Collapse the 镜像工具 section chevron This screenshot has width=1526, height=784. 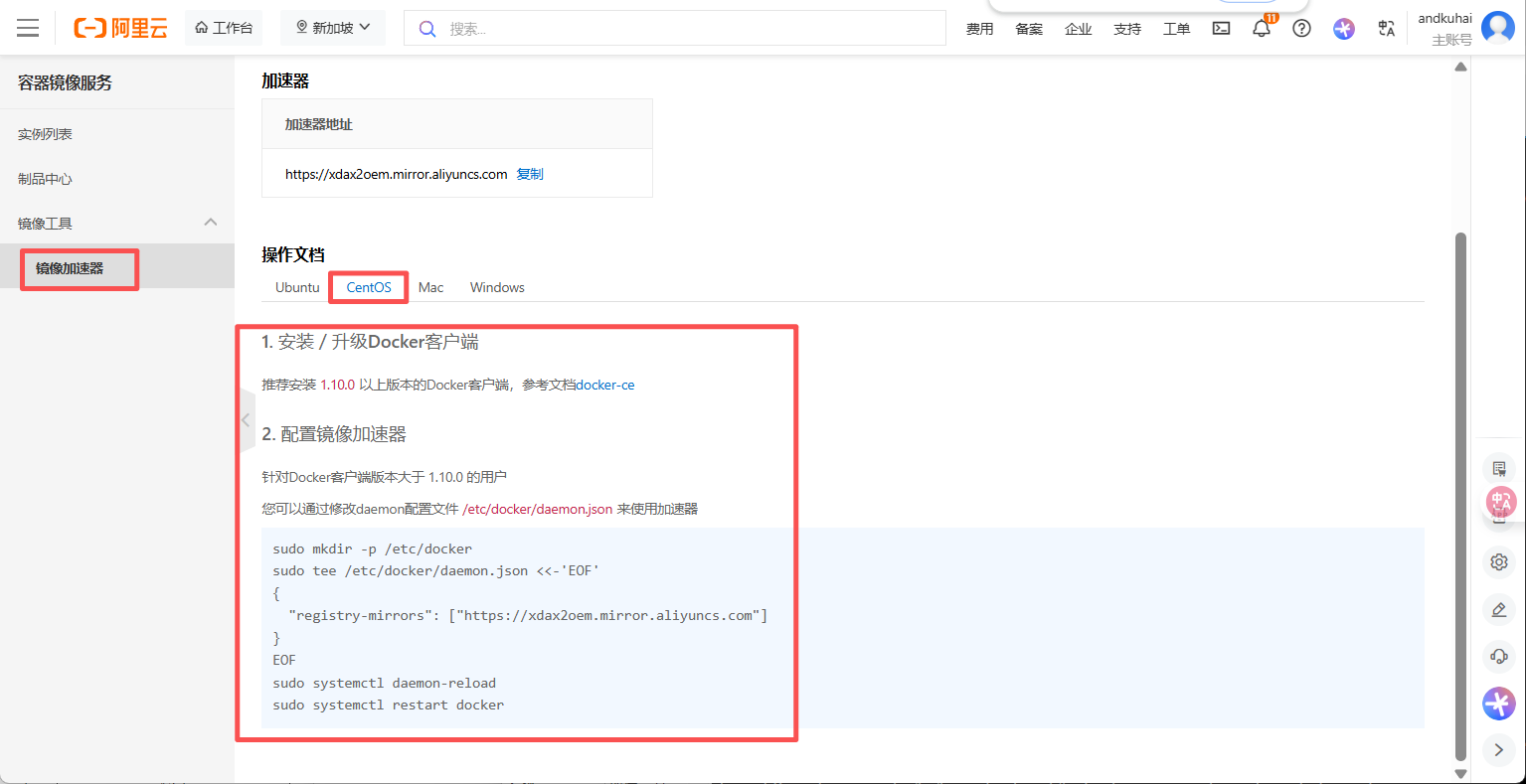pos(210,223)
